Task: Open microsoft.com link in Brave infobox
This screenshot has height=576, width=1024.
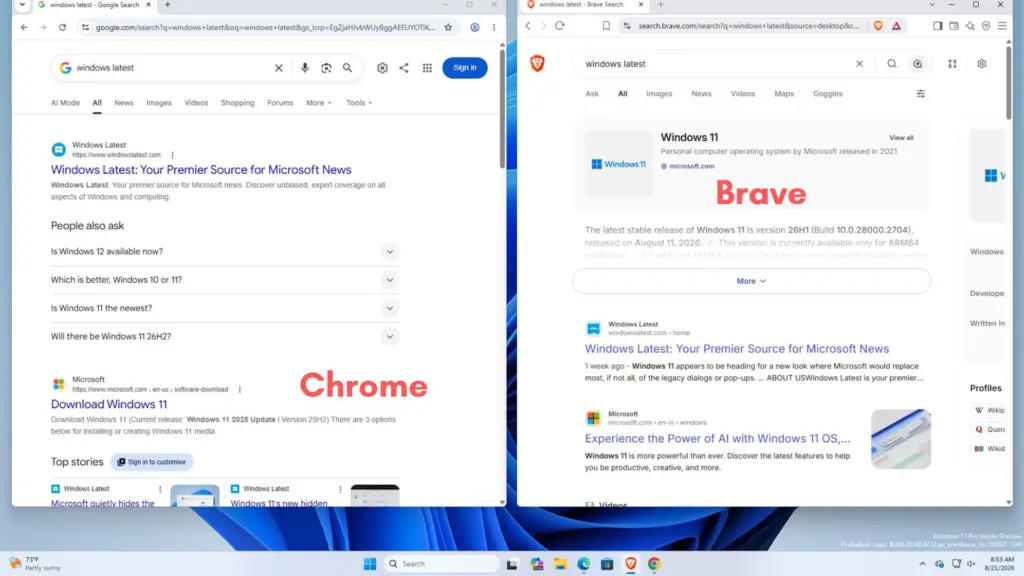Action: [692, 167]
